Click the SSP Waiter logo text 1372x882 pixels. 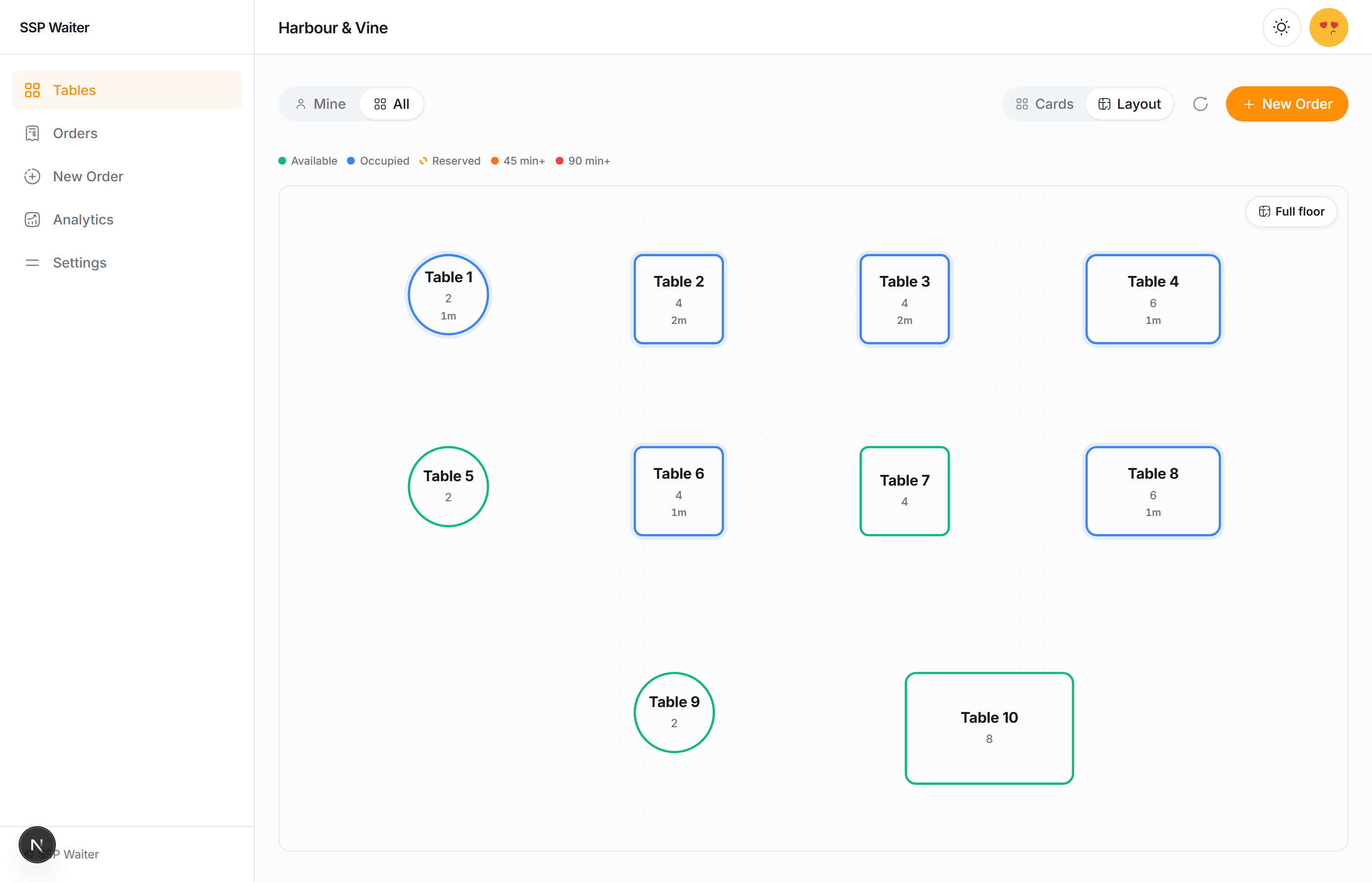click(54, 27)
